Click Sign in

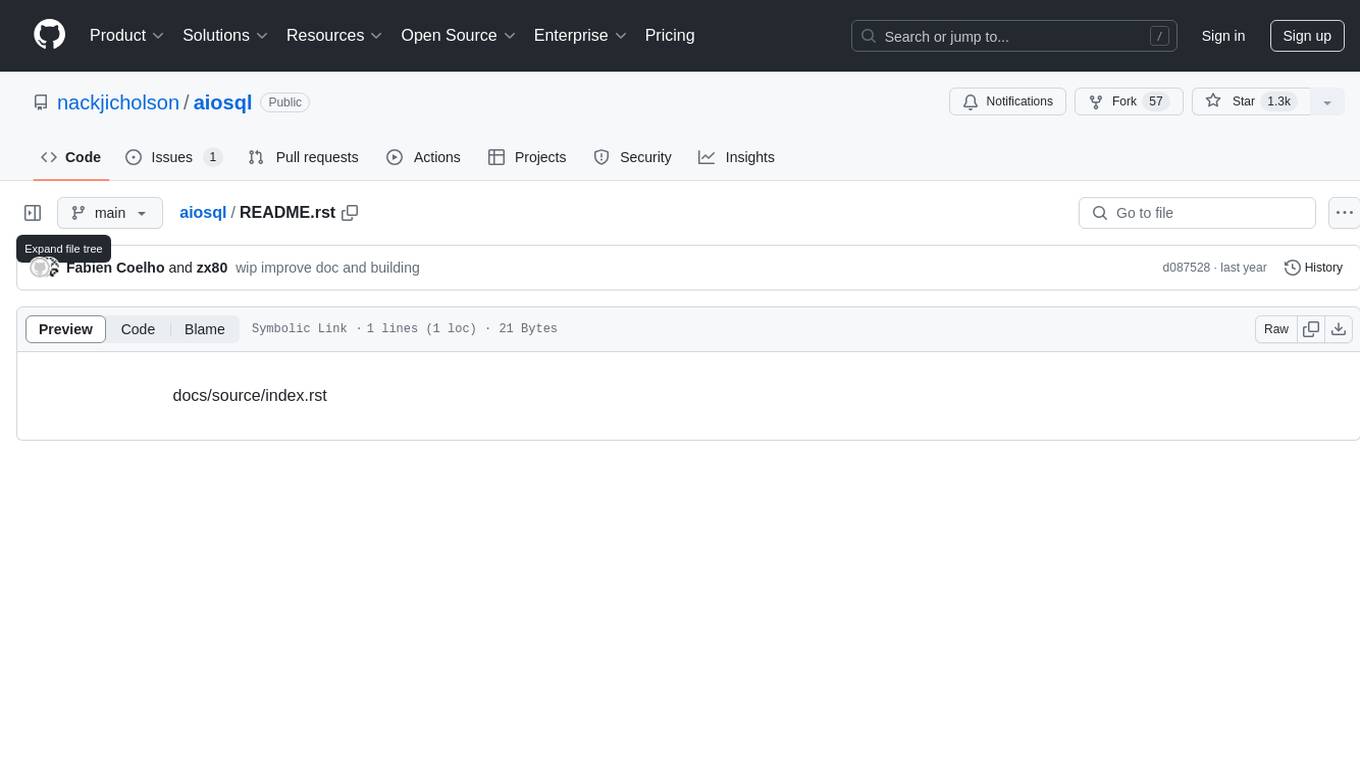coord(1223,36)
